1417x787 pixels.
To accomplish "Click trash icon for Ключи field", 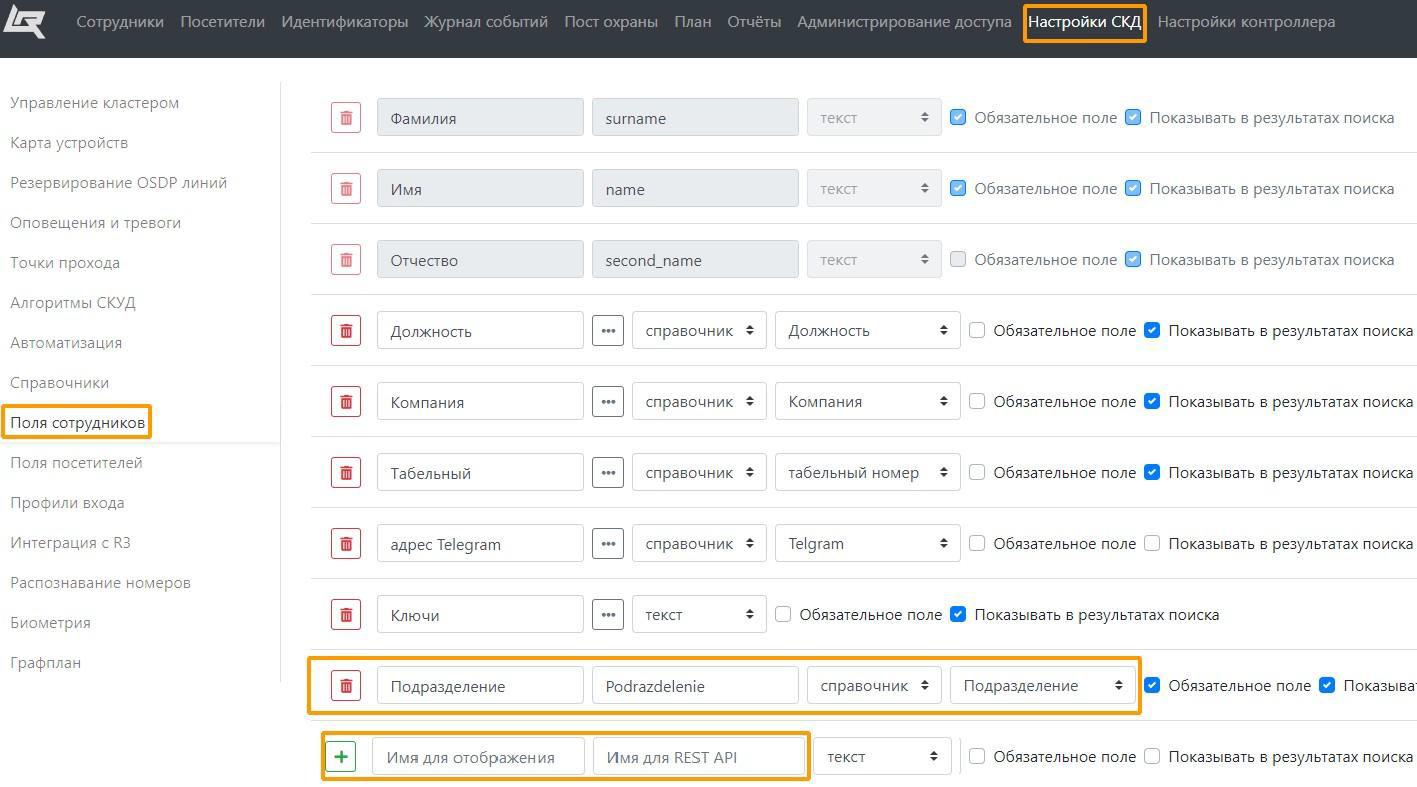I will pyautogui.click(x=346, y=615).
